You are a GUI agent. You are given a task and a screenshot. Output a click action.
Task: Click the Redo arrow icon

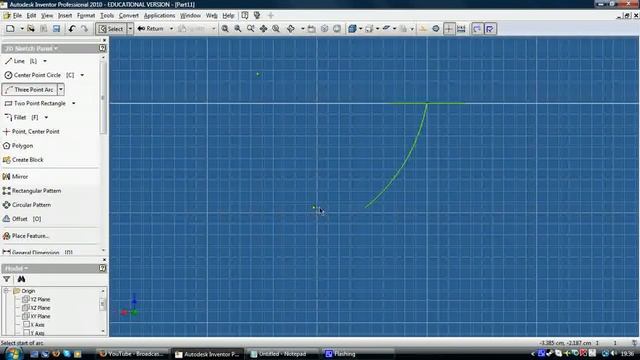pyautogui.click(x=84, y=29)
